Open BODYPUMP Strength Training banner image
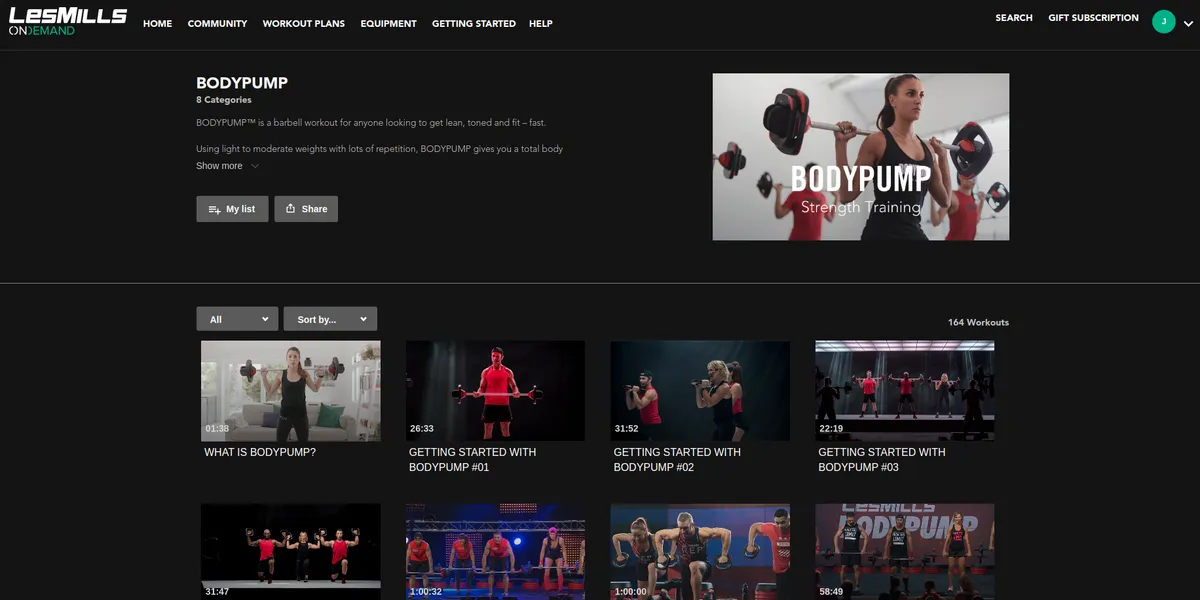The image size is (1200, 600). coord(860,157)
